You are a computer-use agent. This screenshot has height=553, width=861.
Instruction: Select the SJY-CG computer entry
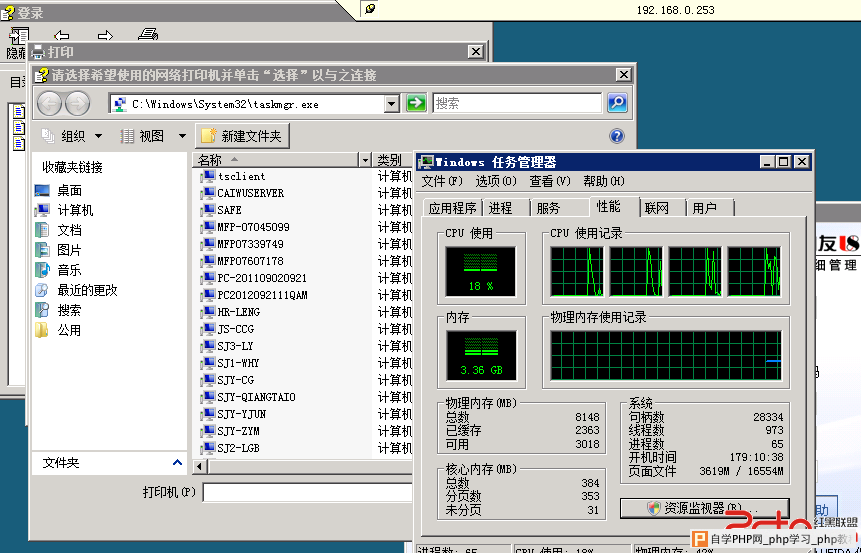point(227,381)
